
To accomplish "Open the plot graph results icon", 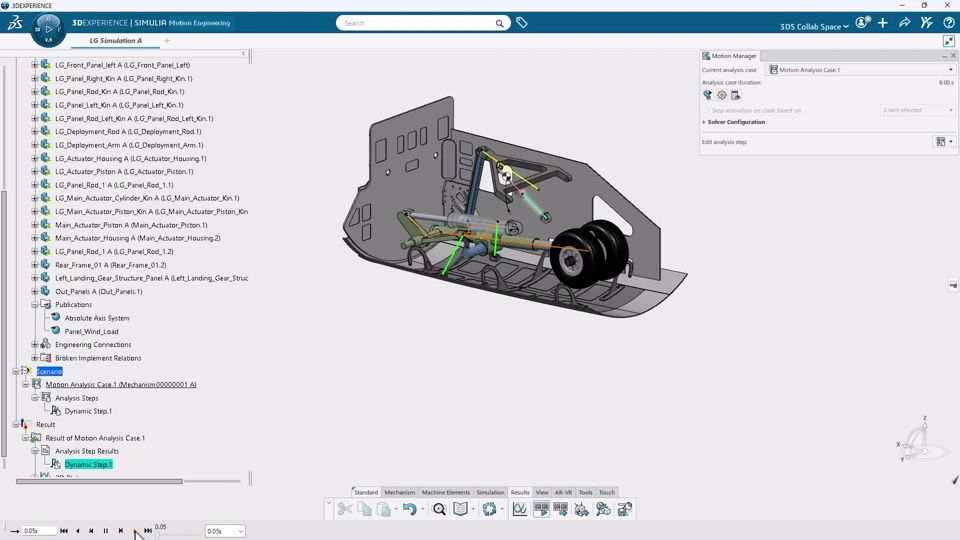I will point(520,510).
